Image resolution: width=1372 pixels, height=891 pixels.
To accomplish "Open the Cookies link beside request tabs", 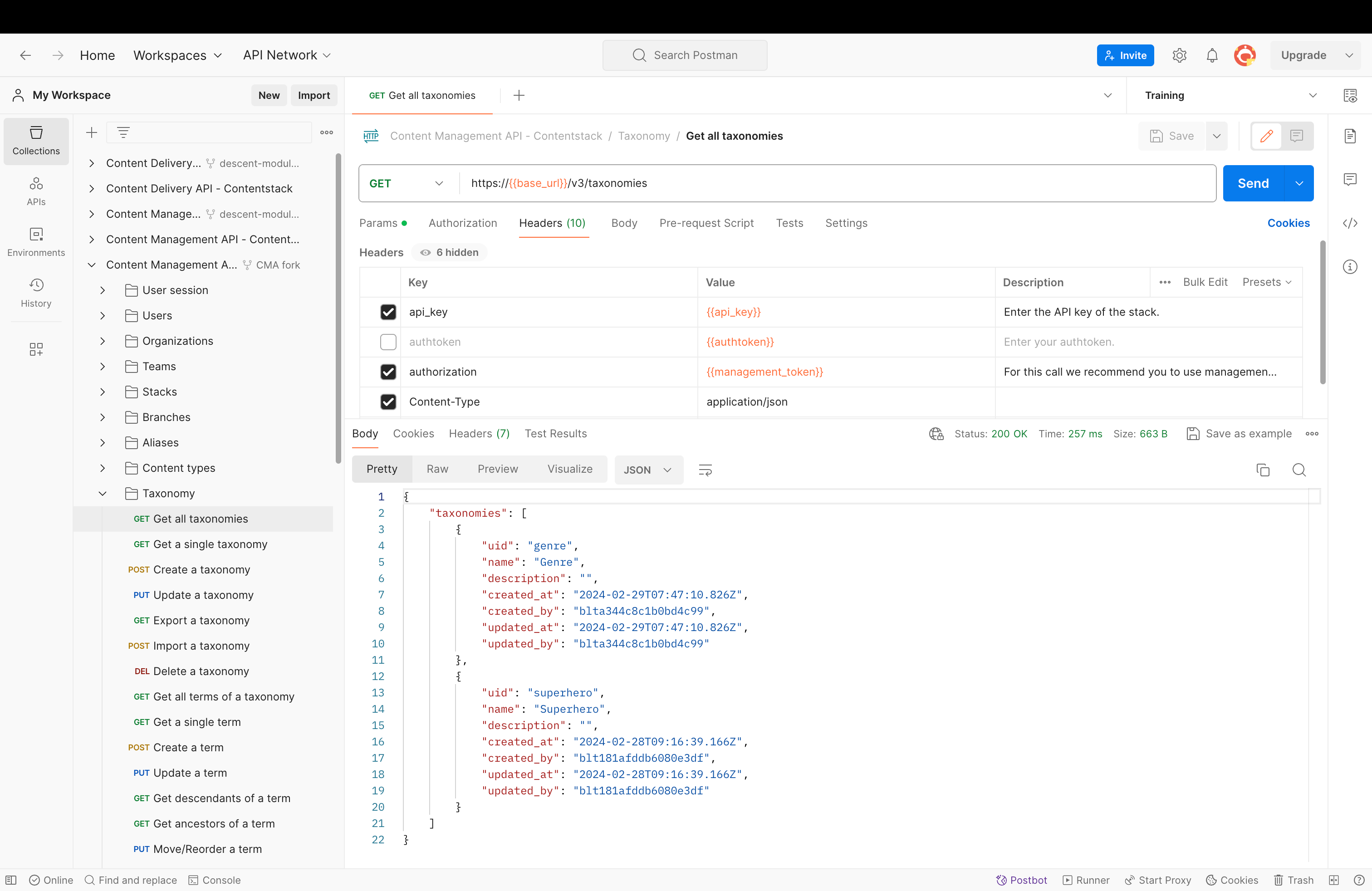I will click(1289, 223).
